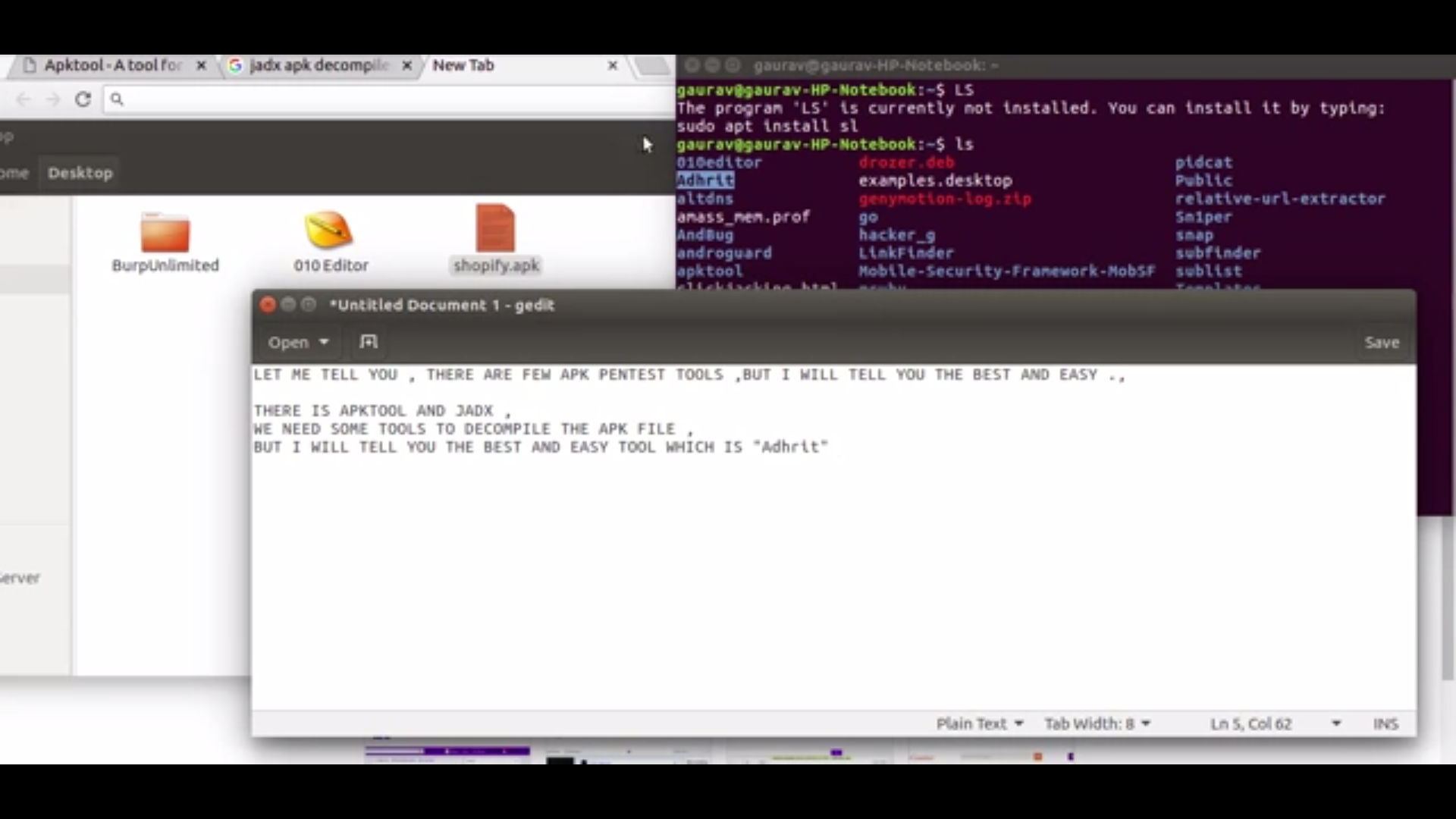Reload the browser page
The width and height of the screenshot is (1456, 819).
[x=83, y=99]
